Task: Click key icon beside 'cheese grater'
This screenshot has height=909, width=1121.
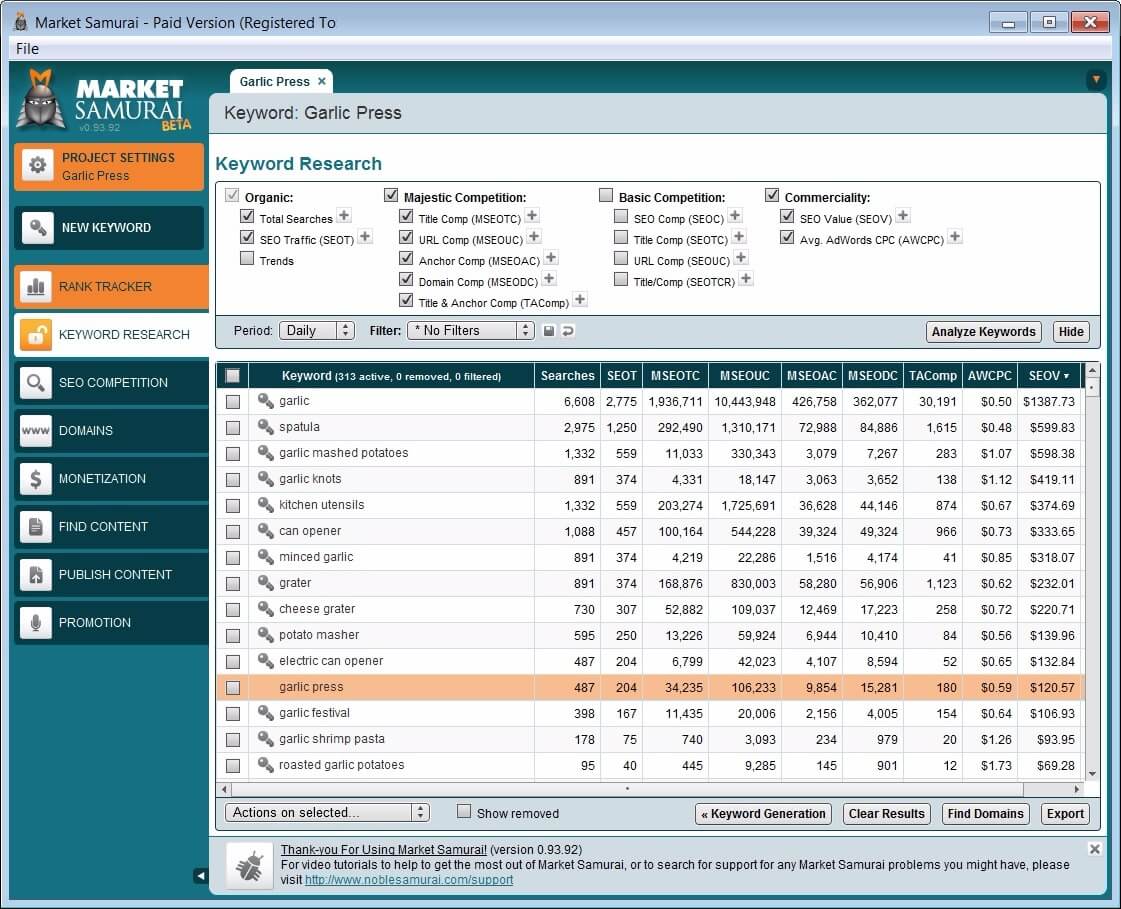Action: [265, 609]
